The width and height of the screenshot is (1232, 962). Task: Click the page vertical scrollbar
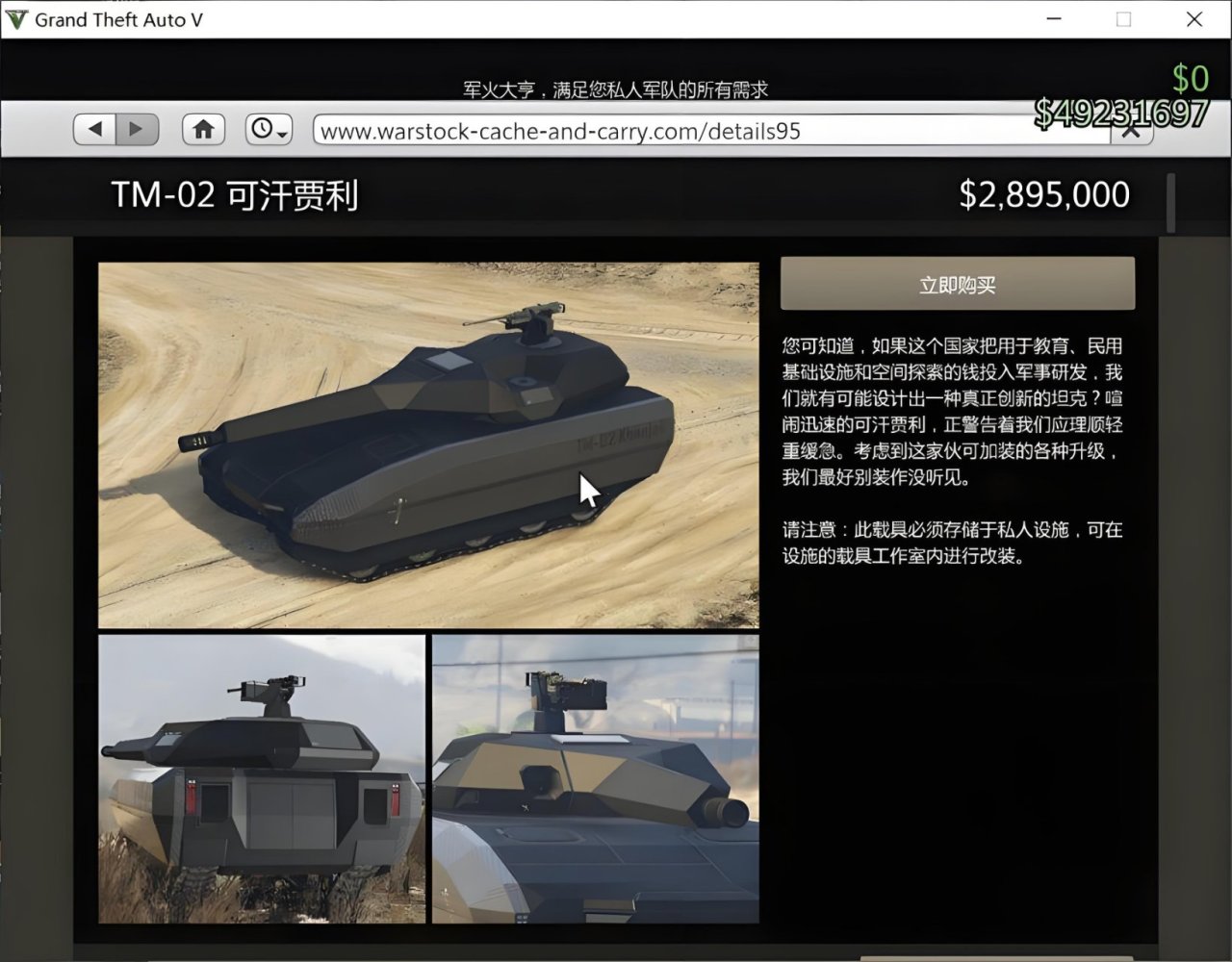coord(1170,203)
